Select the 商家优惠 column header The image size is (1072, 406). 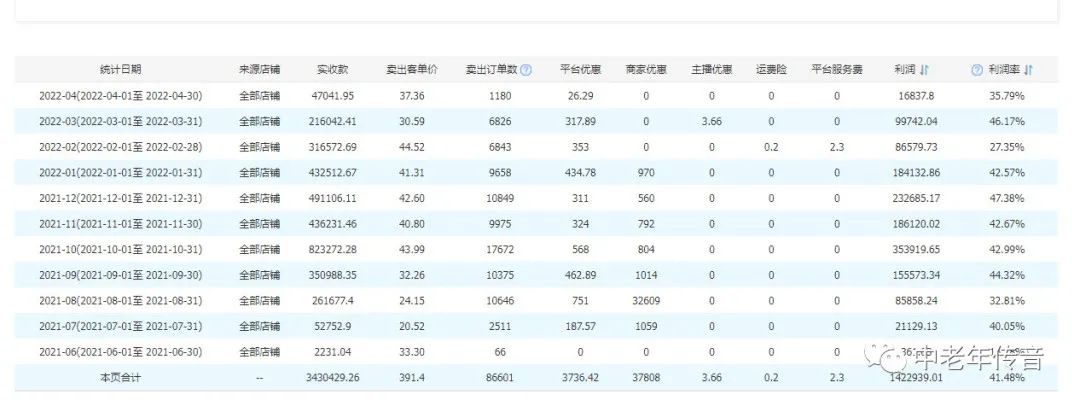click(x=645, y=70)
